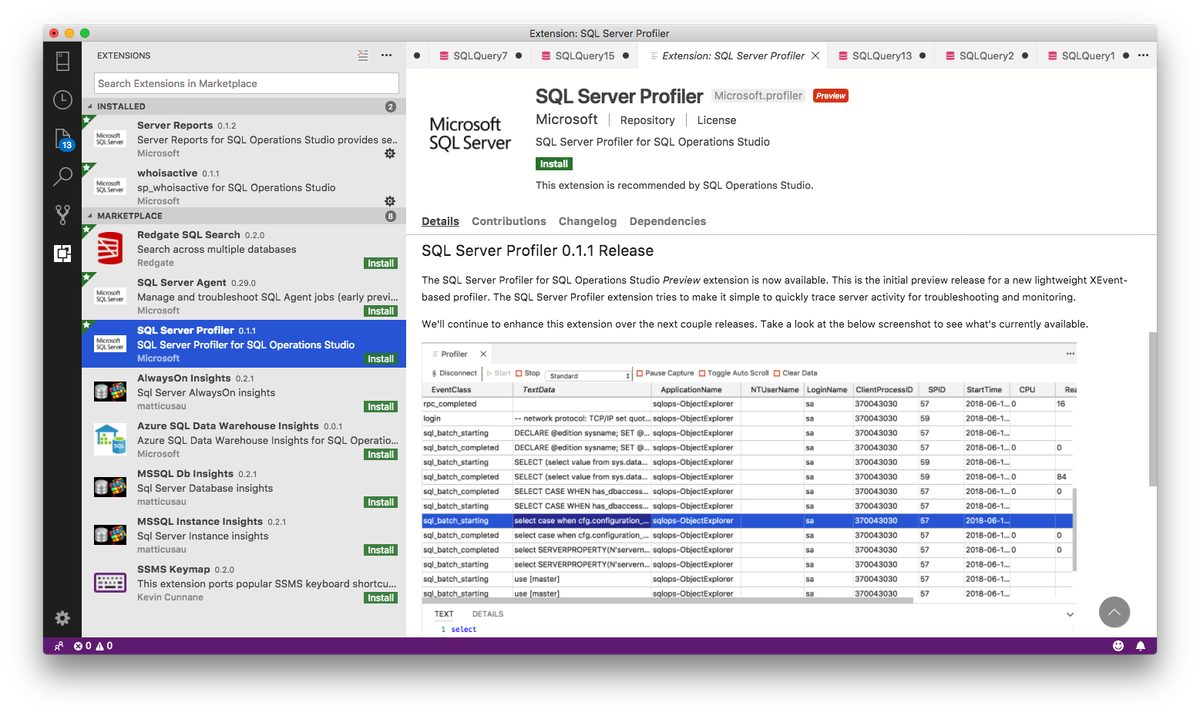
Task: Click the profiler screenshot image
Action: click(749, 492)
